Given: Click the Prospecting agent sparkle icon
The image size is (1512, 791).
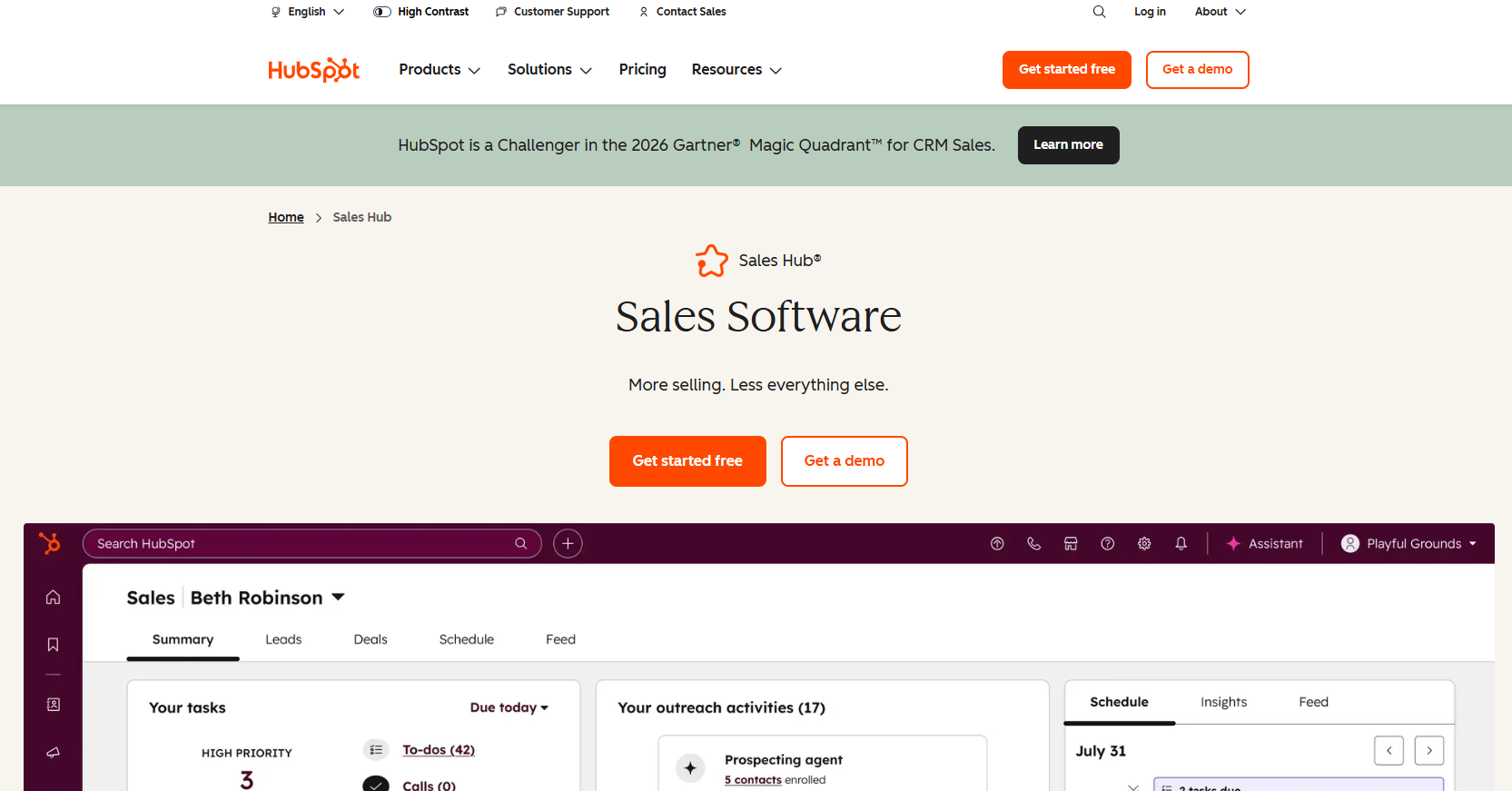Looking at the screenshot, I should click(690, 768).
